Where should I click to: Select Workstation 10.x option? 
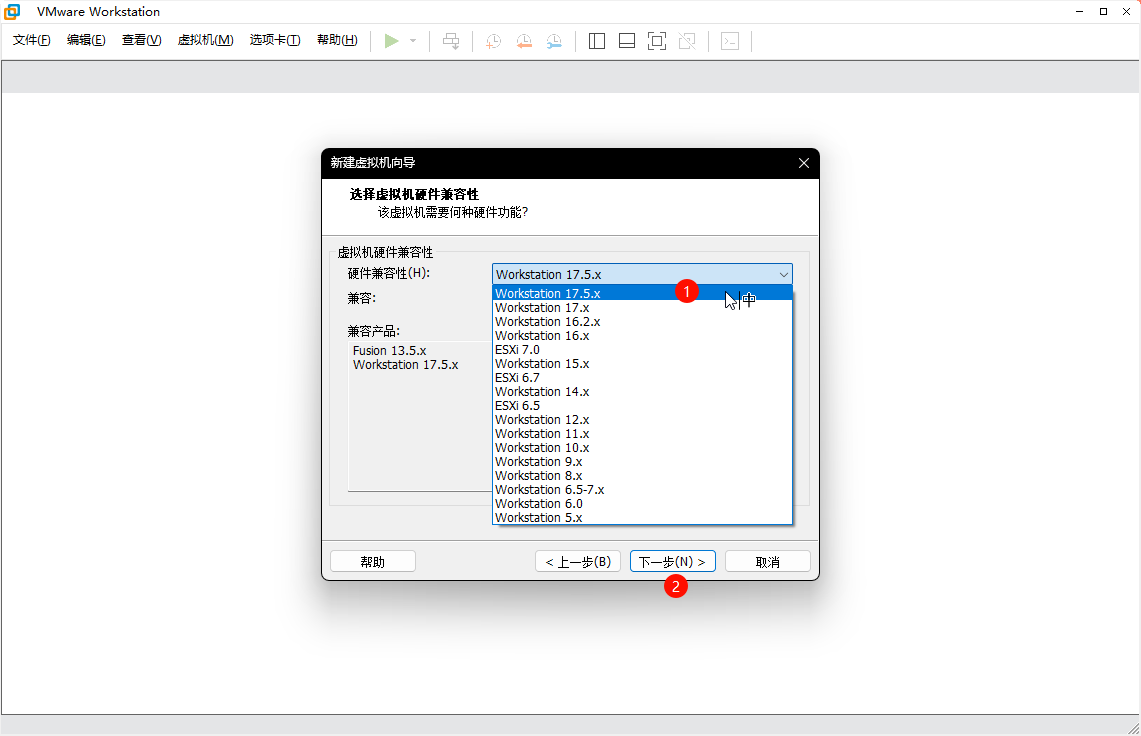tap(642, 448)
